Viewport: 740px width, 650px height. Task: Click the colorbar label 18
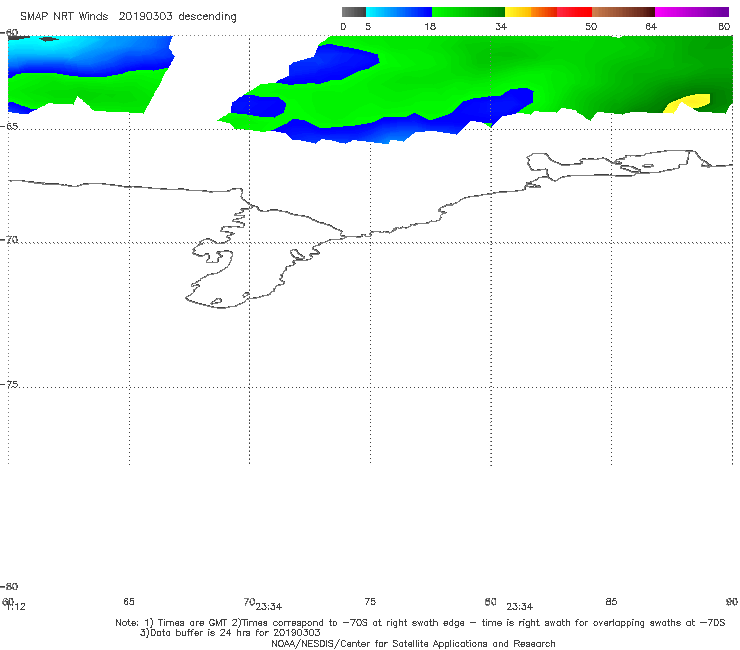point(430,26)
